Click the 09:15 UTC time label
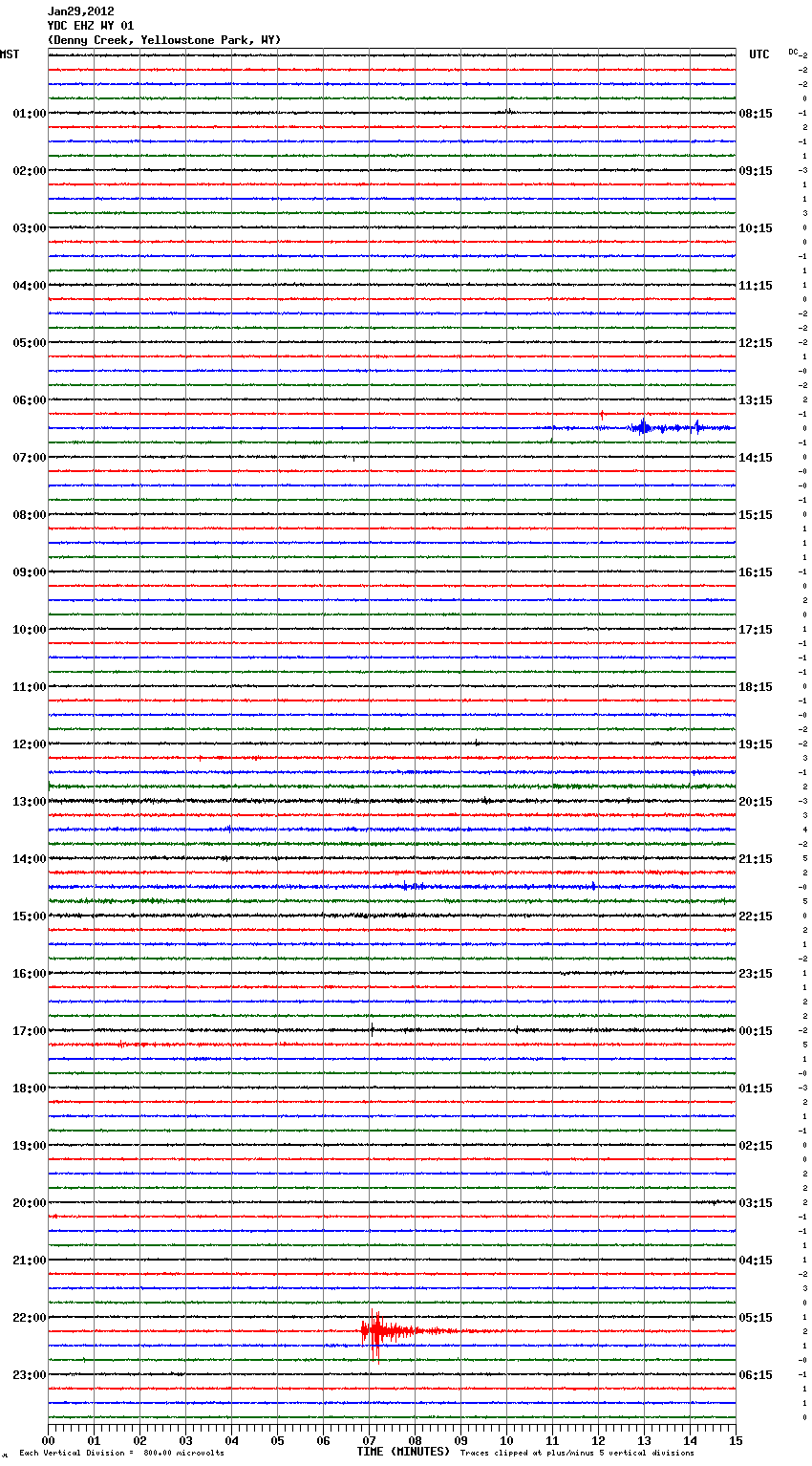The width and height of the screenshot is (812, 1466). click(756, 171)
